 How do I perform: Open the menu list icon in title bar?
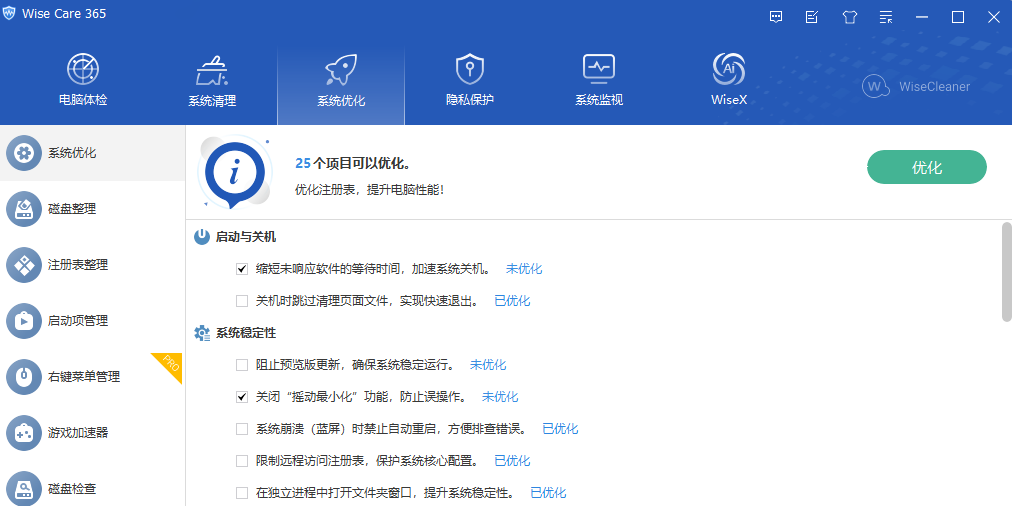pyautogui.click(x=887, y=17)
